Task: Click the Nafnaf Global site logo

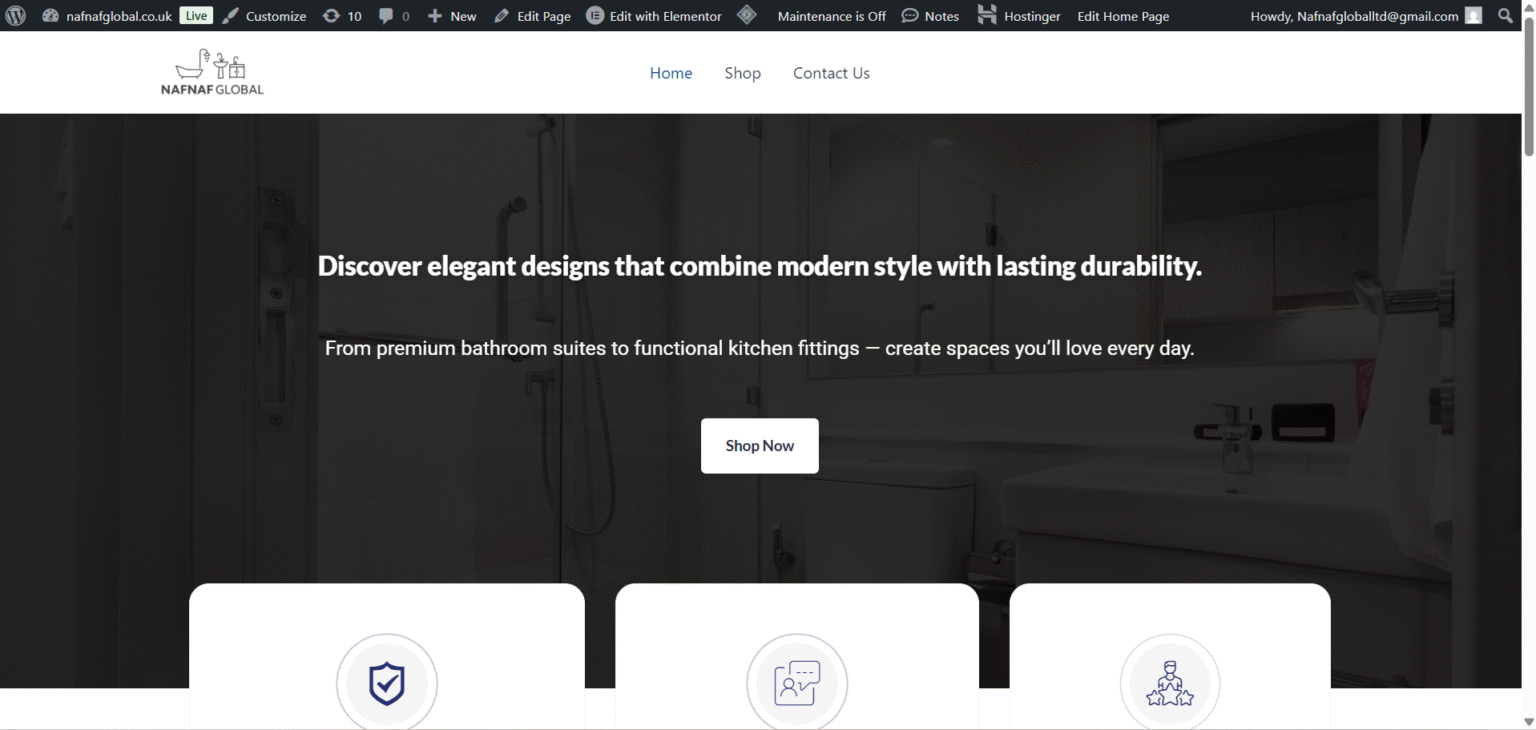Action: pos(212,73)
